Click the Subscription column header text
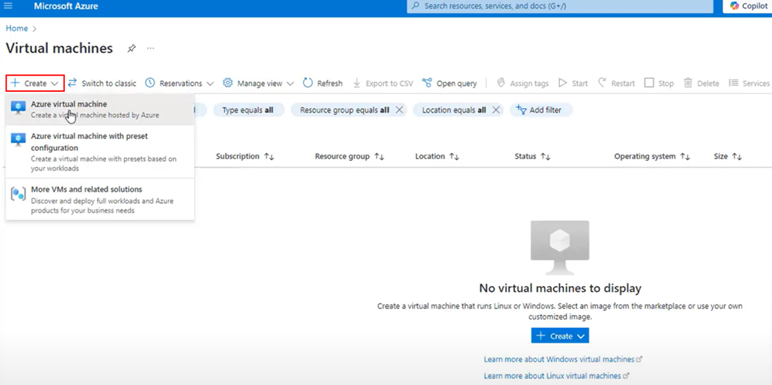The width and height of the screenshot is (772, 385). point(237,156)
